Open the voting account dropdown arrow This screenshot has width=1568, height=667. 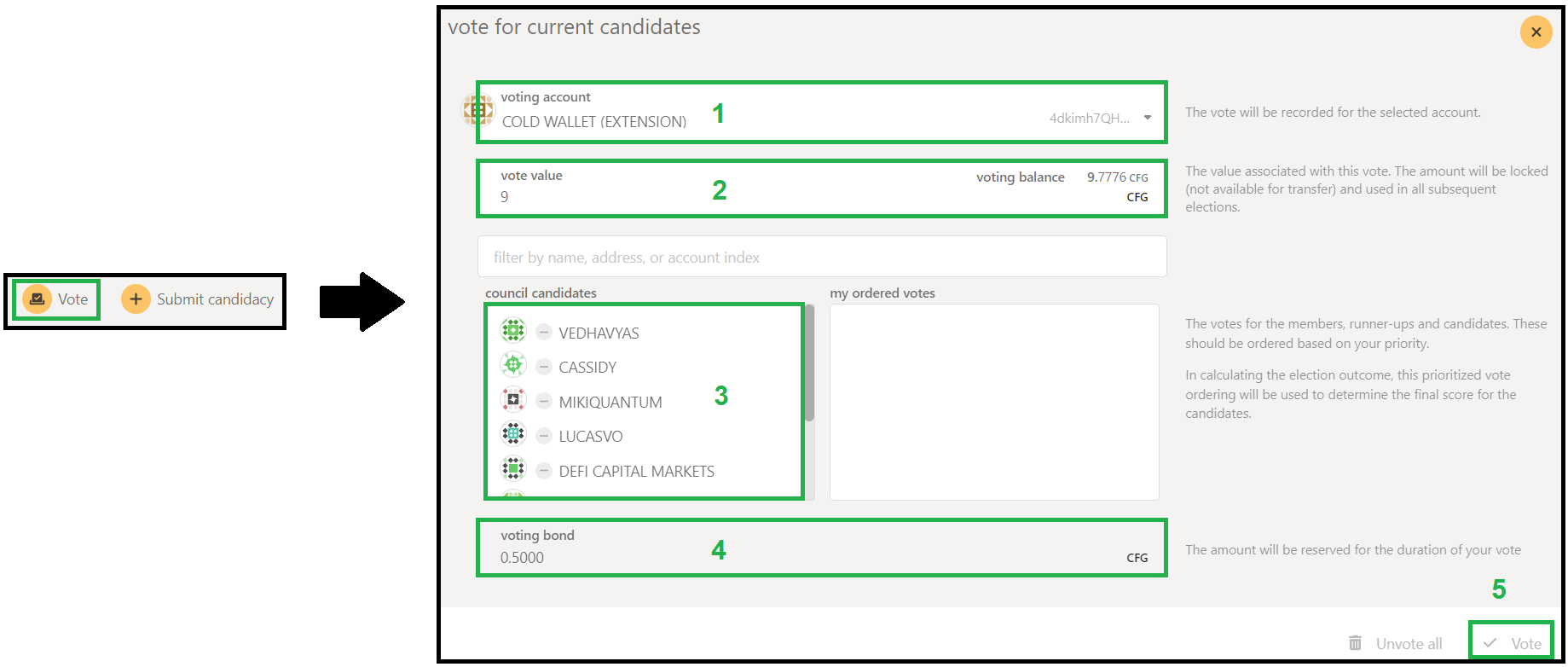point(1148,118)
